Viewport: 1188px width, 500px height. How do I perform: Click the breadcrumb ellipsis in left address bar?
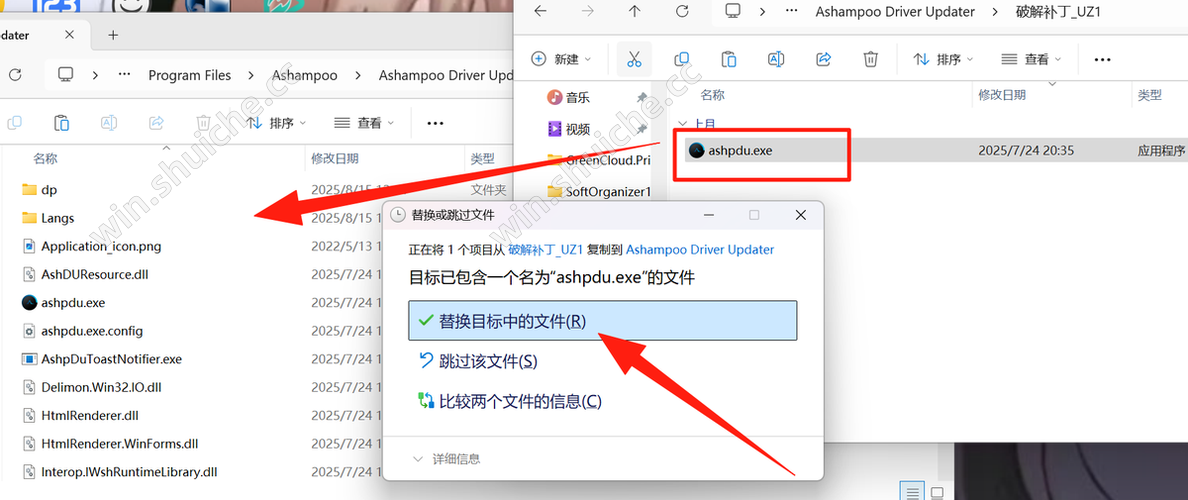(124, 75)
